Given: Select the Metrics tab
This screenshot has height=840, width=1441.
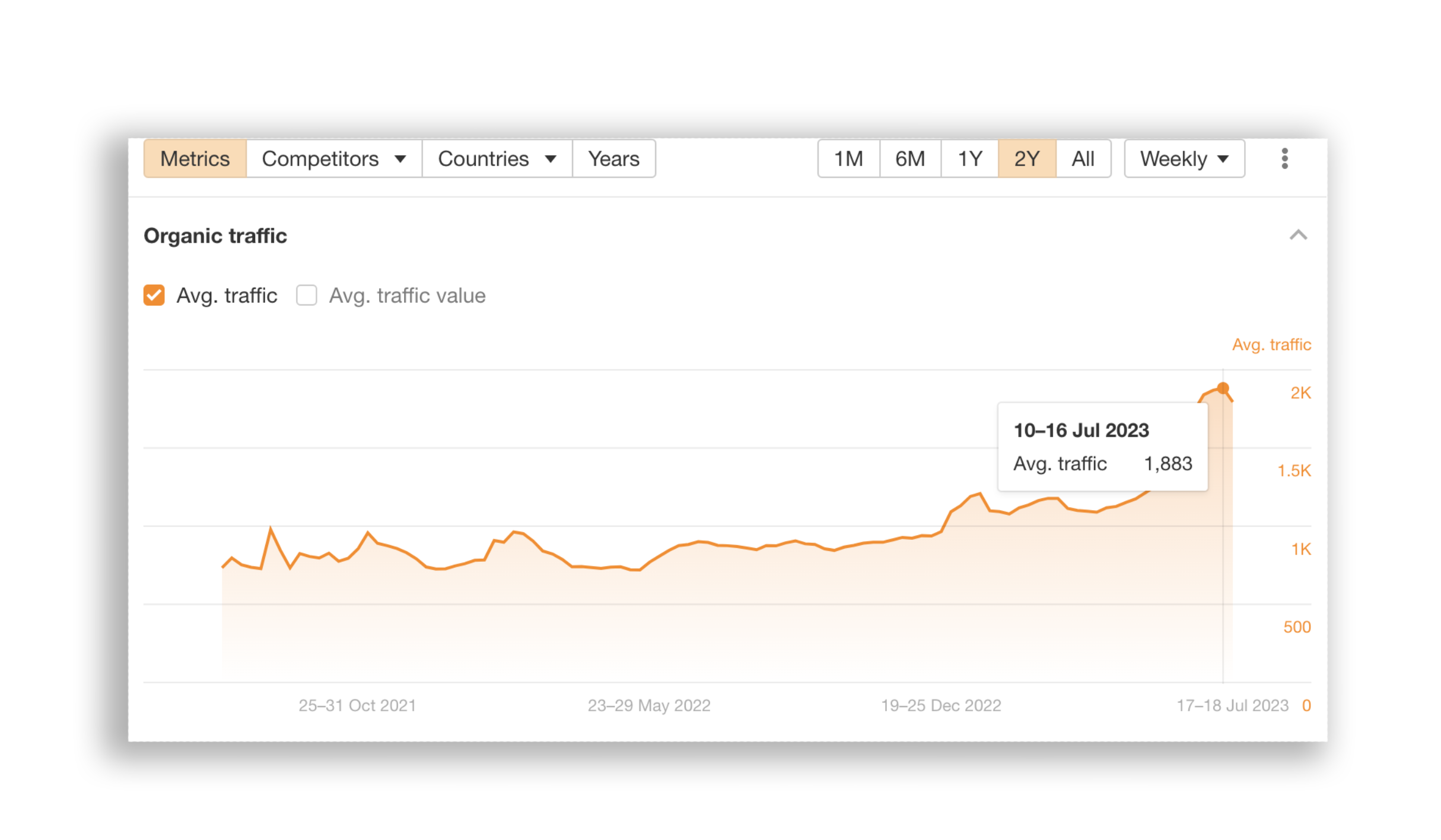Looking at the screenshot, I should pyautogui.click(x=195, y=159).
